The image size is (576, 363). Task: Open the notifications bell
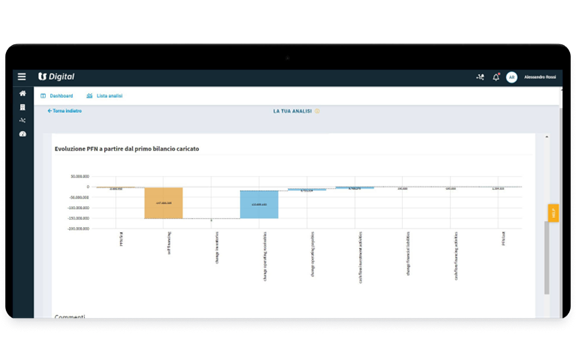496,77
